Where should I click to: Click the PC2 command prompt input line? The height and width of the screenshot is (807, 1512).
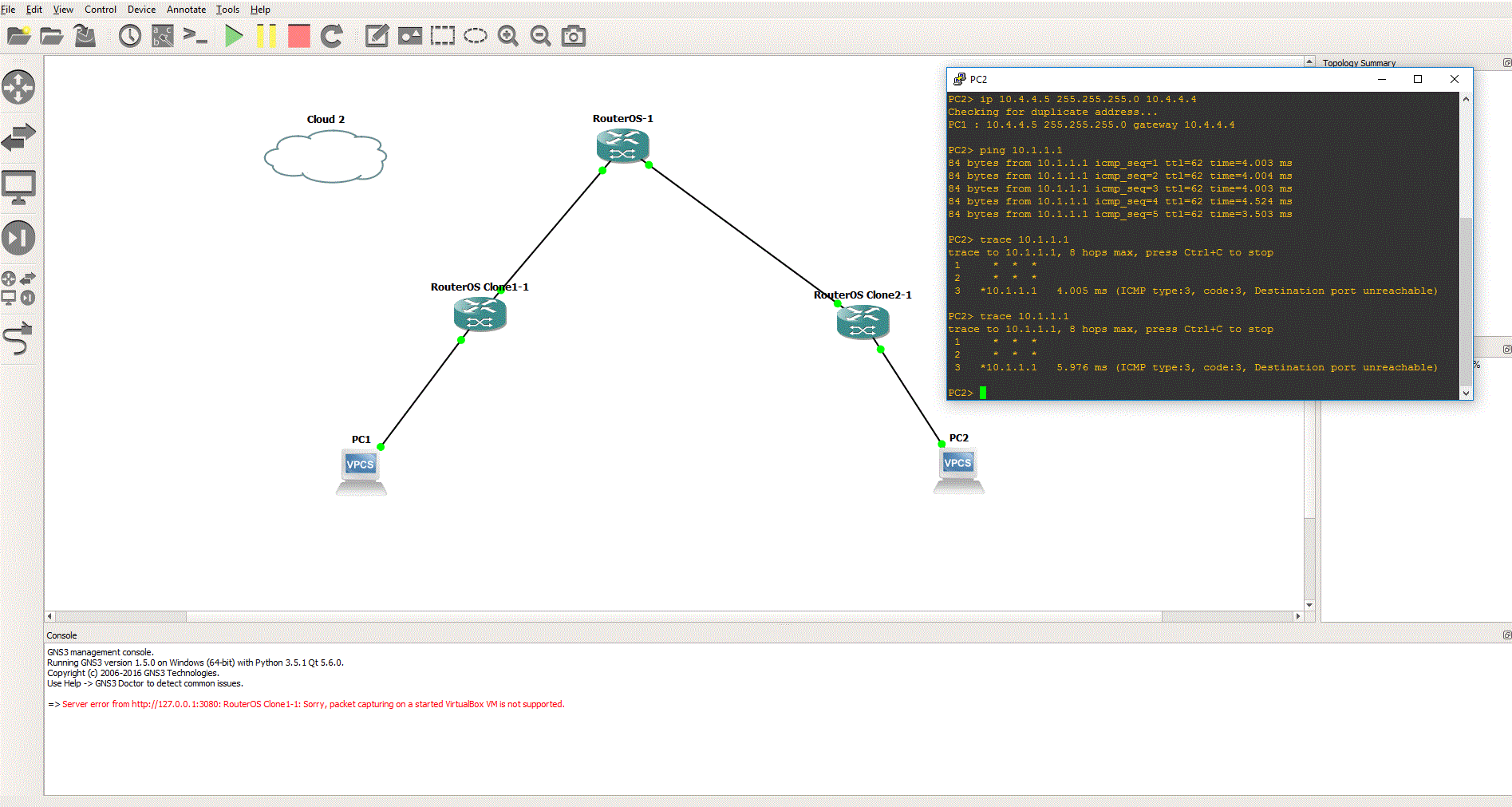click(983, 392)
